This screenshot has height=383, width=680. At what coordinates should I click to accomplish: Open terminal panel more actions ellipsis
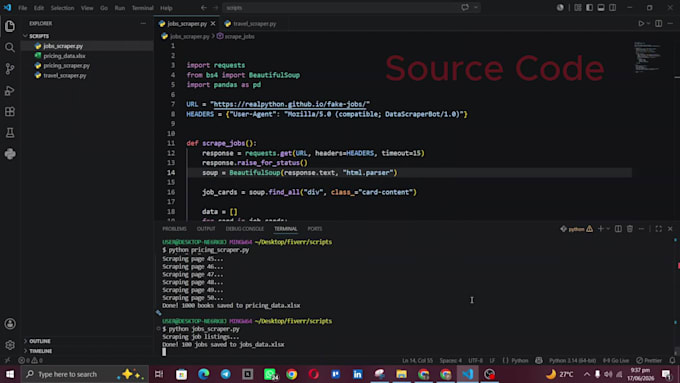(641, 229)
